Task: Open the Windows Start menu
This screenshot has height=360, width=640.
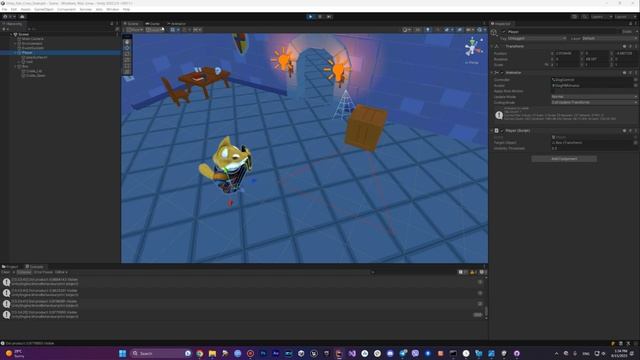Action: click(x=122, y=353)
